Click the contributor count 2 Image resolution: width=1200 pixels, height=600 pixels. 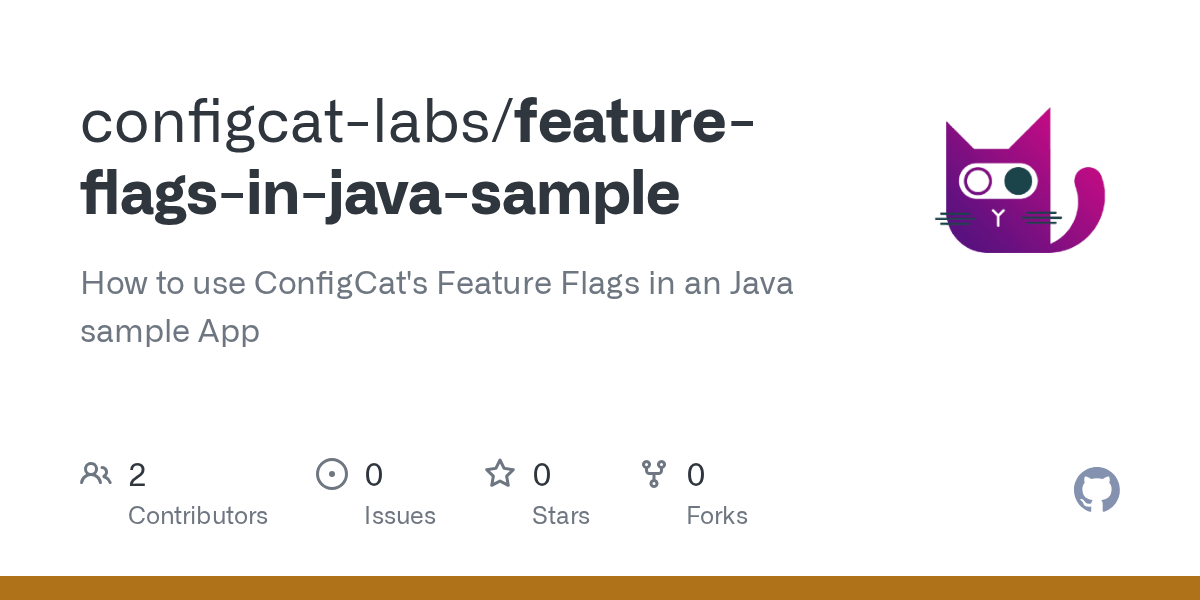tap(137, 475)
